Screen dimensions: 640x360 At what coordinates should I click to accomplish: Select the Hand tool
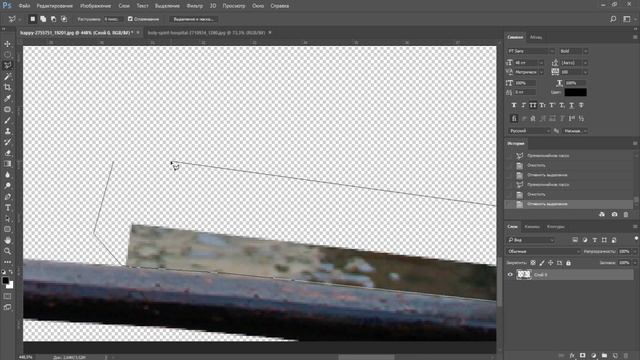tap(7, 240)
